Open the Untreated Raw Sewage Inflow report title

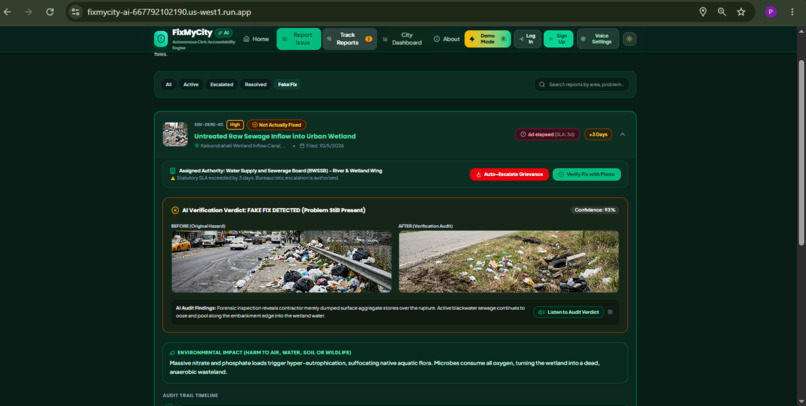(275, 136)
